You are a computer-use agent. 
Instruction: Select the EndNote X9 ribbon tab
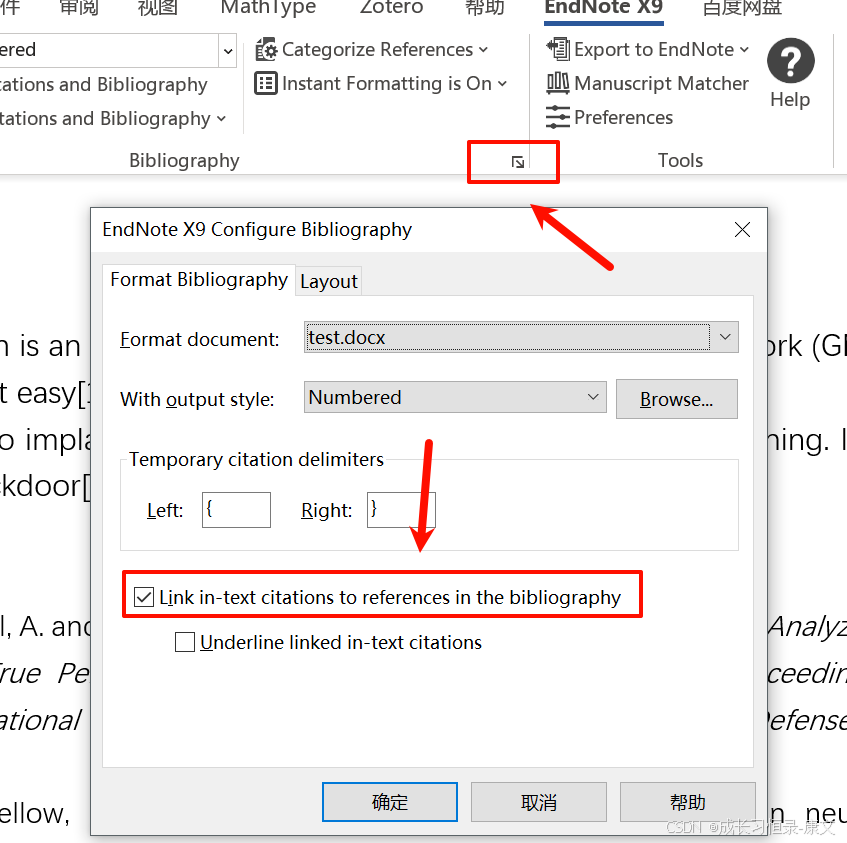pyautogui.click(x=603, y=7)
